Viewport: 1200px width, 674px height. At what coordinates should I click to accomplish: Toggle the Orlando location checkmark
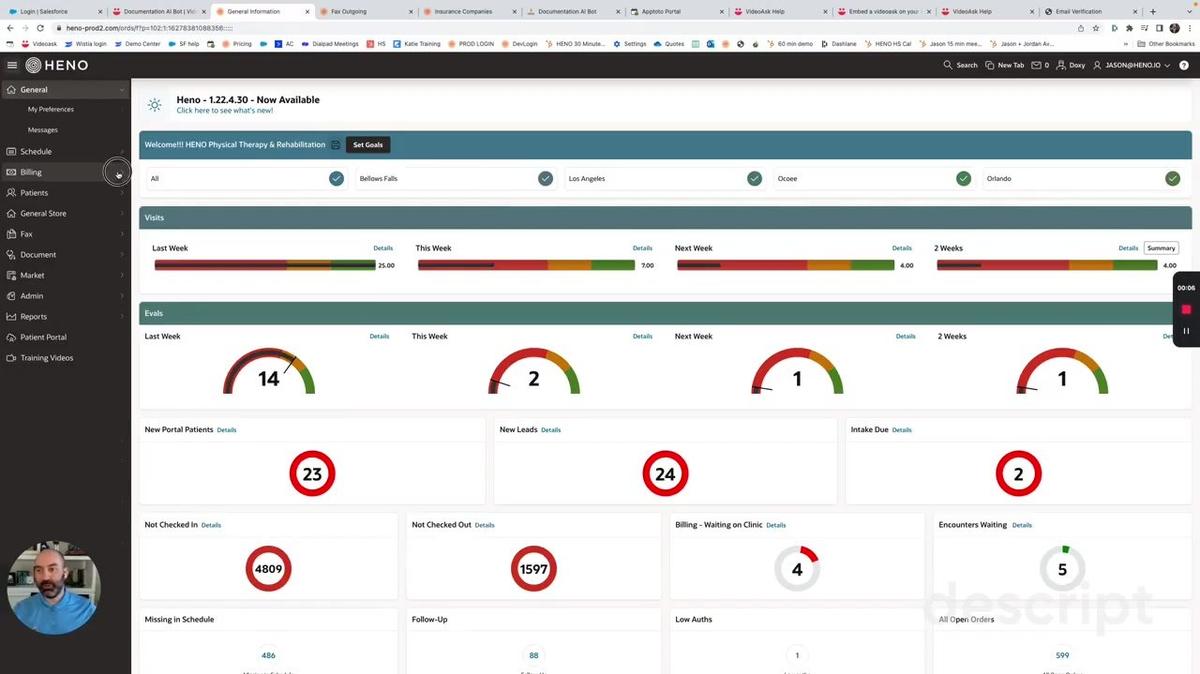point(1172,179)
